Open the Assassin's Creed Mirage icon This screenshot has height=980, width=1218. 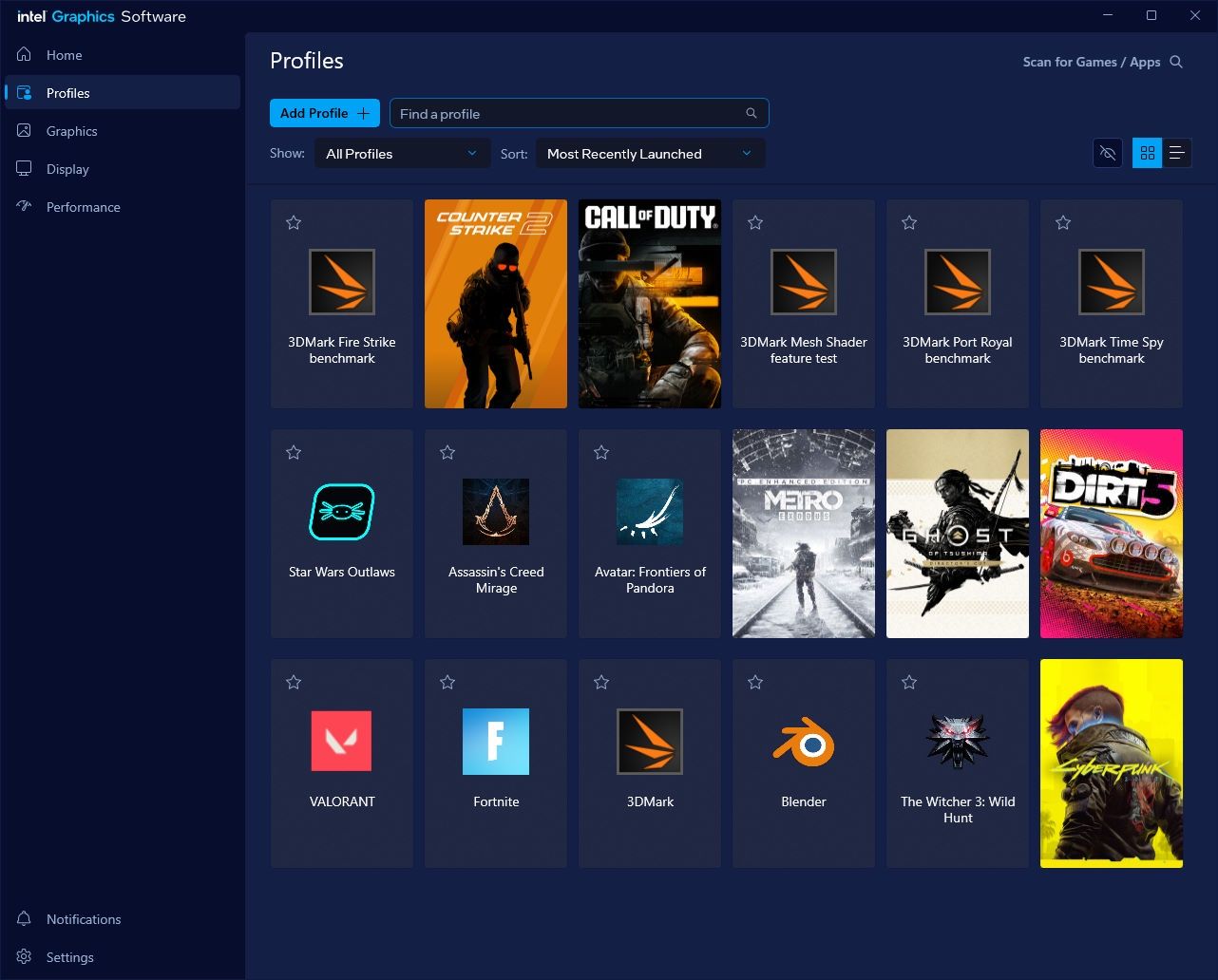click(496, 512)
